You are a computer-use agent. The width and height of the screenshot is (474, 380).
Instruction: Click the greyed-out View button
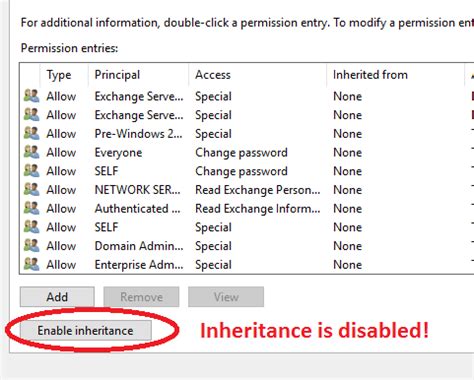pyautogui.click(x=226, y=297)
